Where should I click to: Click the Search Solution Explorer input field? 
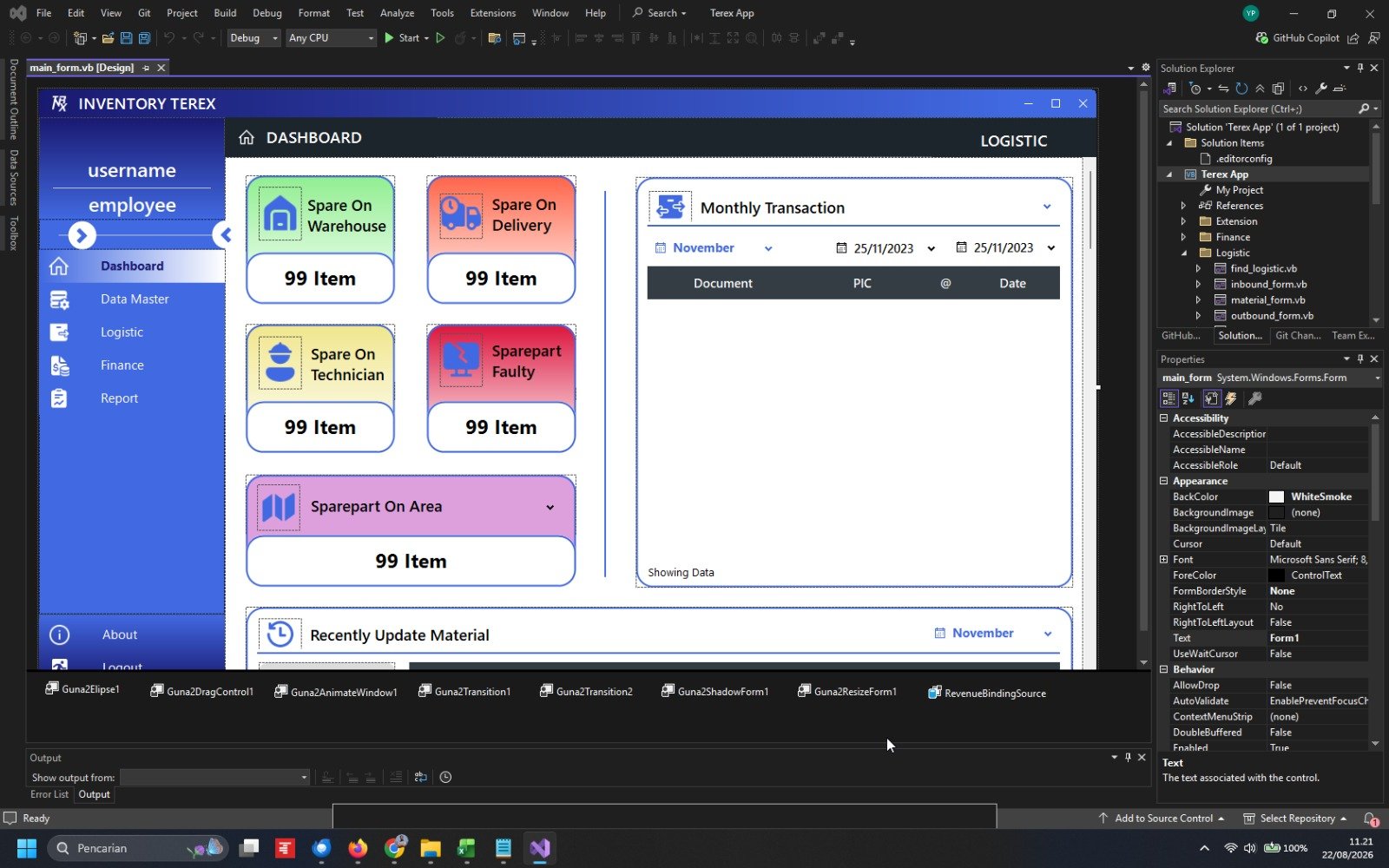(1258, 108)
